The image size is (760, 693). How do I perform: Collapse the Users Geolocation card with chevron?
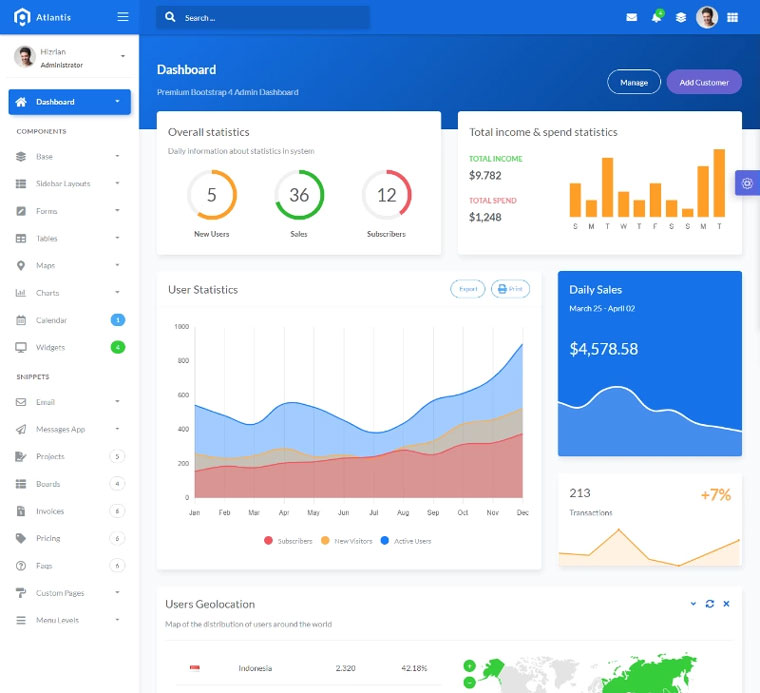(x=693, y=604)
